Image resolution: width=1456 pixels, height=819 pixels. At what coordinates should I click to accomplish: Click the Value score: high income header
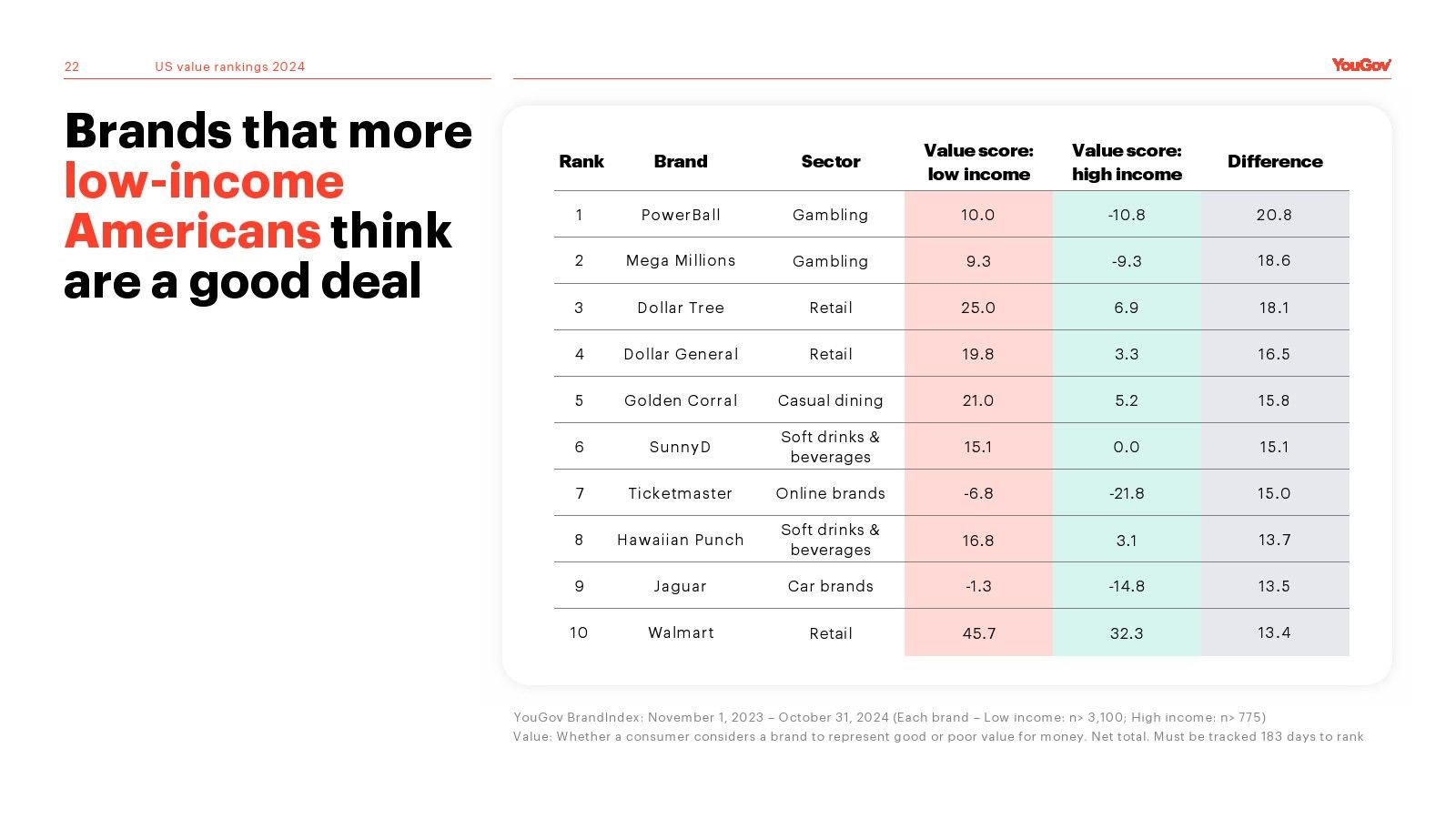[x=1127, y=162]
